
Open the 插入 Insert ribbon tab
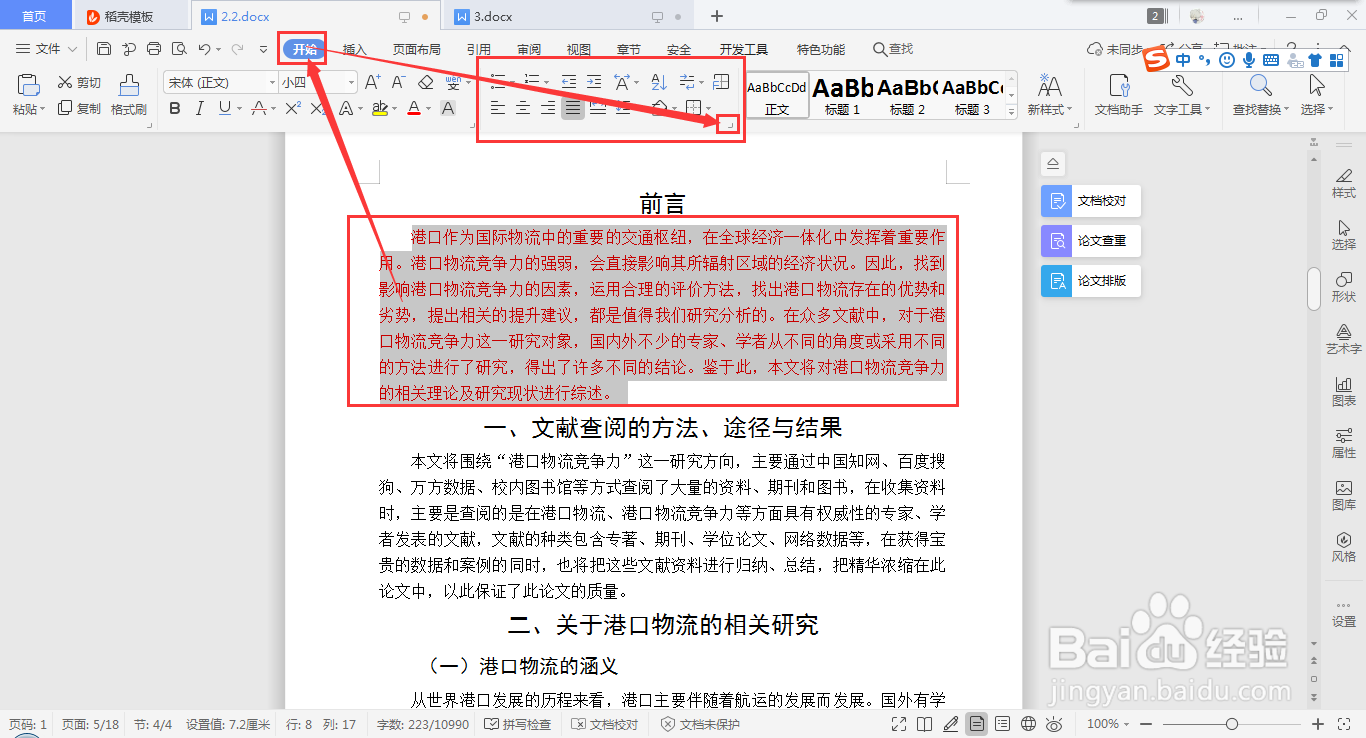point(355,49)
